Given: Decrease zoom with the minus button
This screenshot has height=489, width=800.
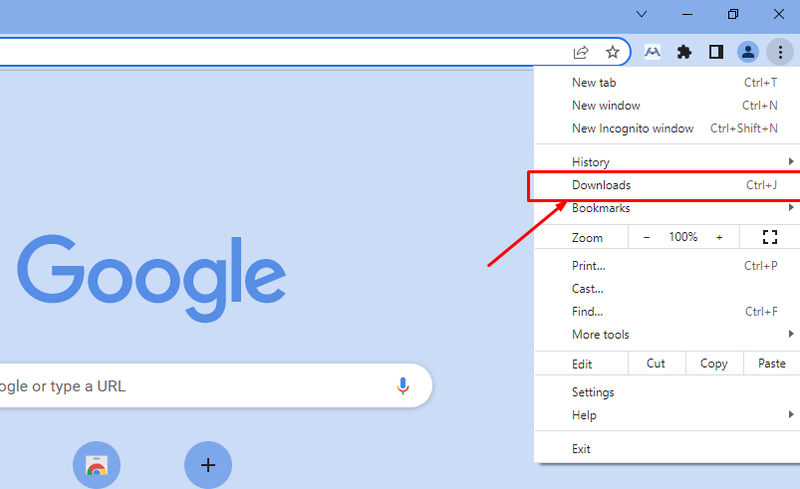Looking at the screenshot, I should (646, 237).
